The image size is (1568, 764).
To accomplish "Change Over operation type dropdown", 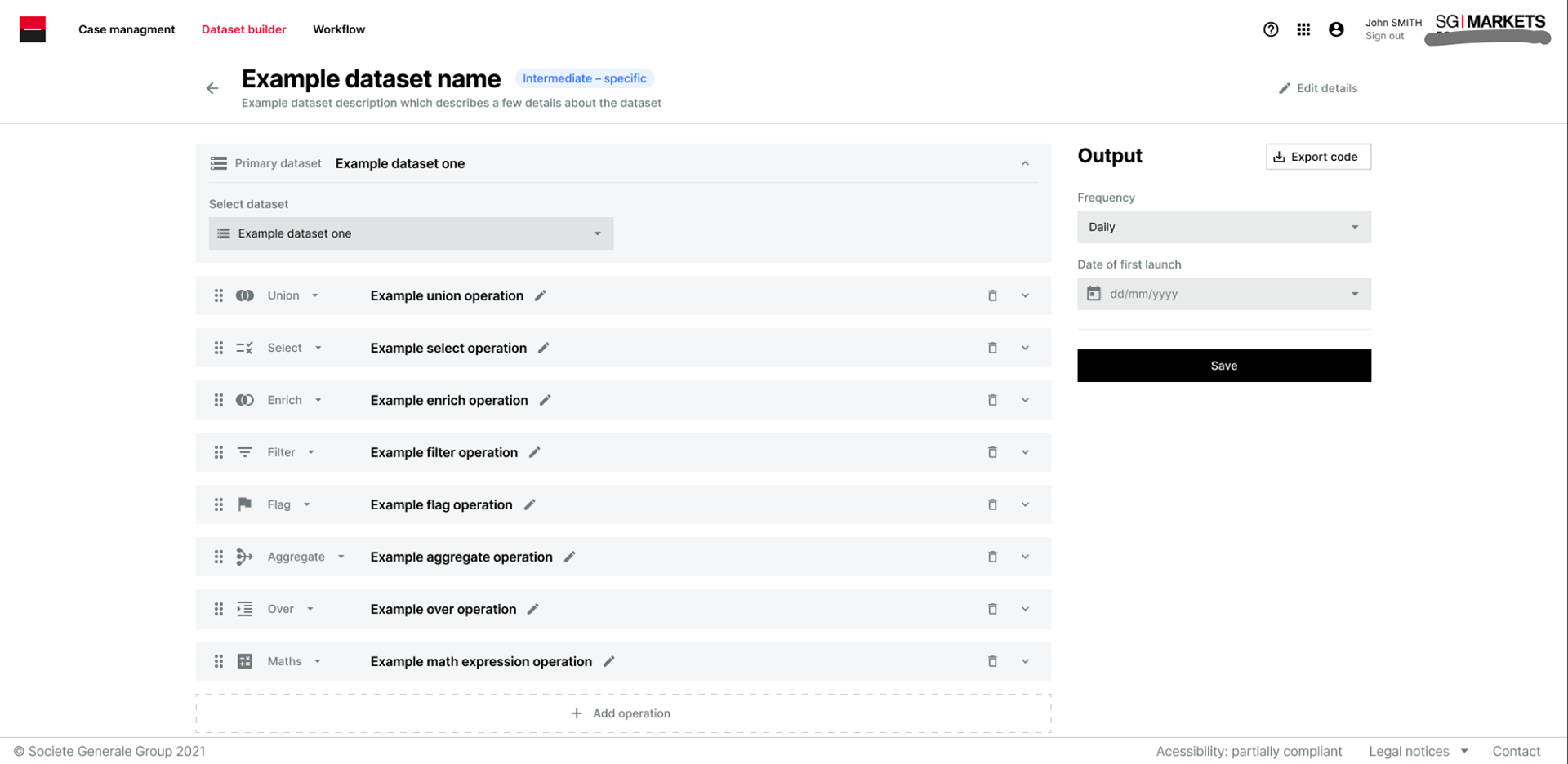I will tap(291, 609).
